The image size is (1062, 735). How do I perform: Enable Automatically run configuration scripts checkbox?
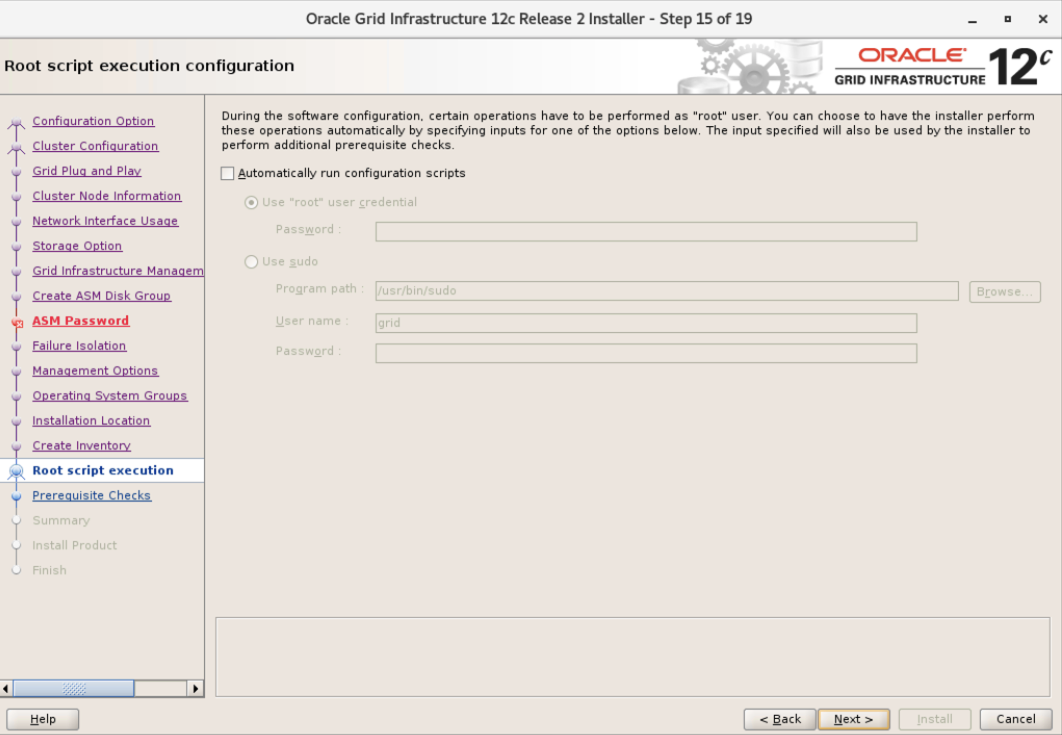click(x=228, y=173)
